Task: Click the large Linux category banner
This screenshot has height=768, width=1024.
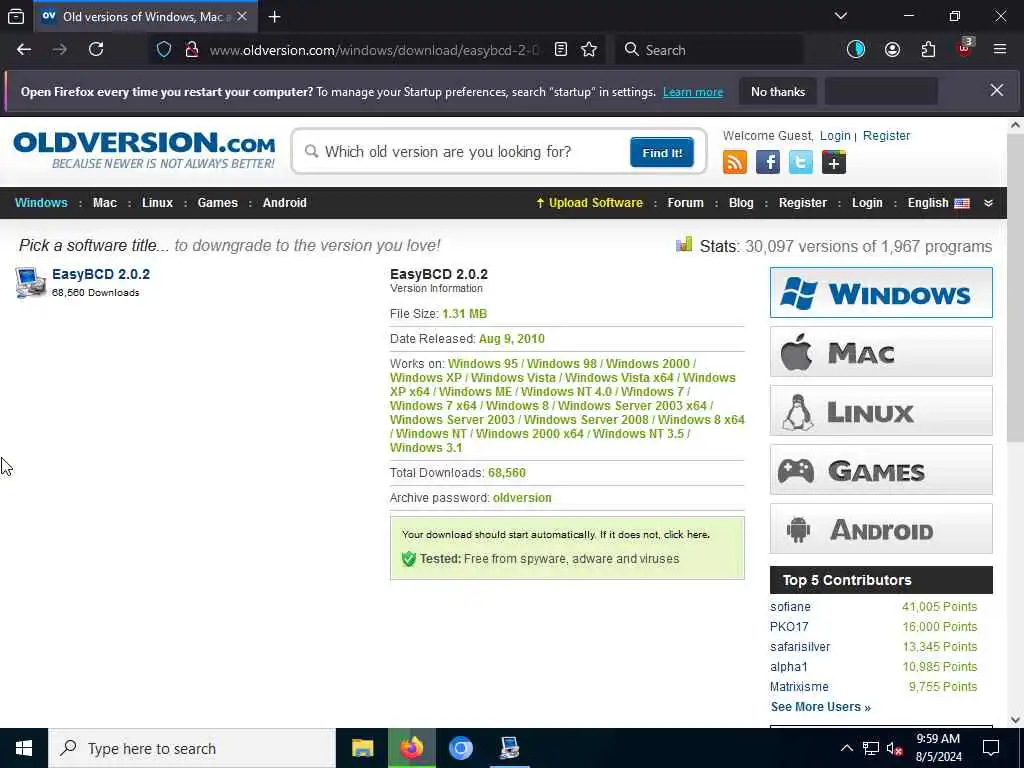Action: pos(881,411)
